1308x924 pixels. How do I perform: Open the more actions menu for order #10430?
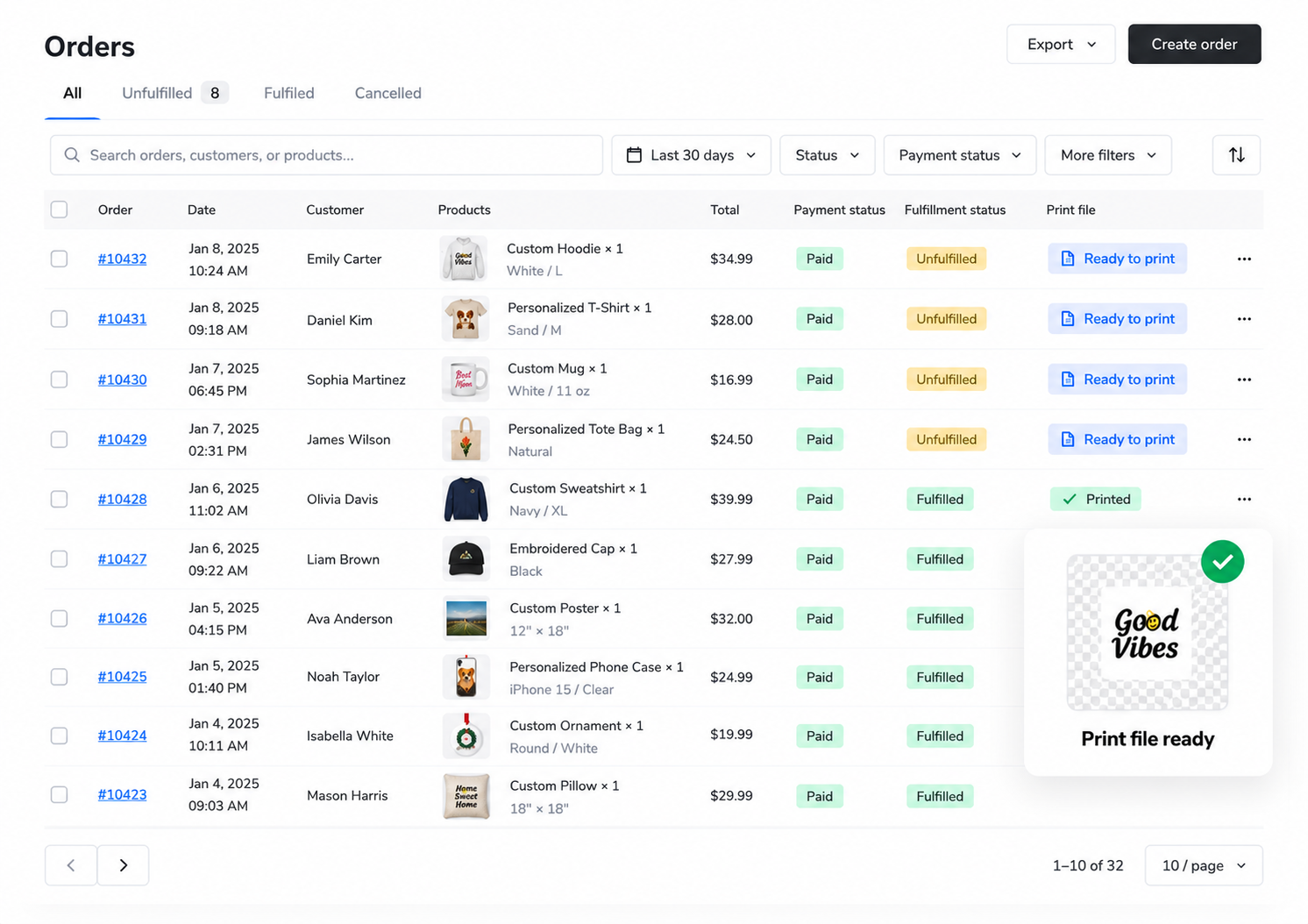tap(1244, 380)
